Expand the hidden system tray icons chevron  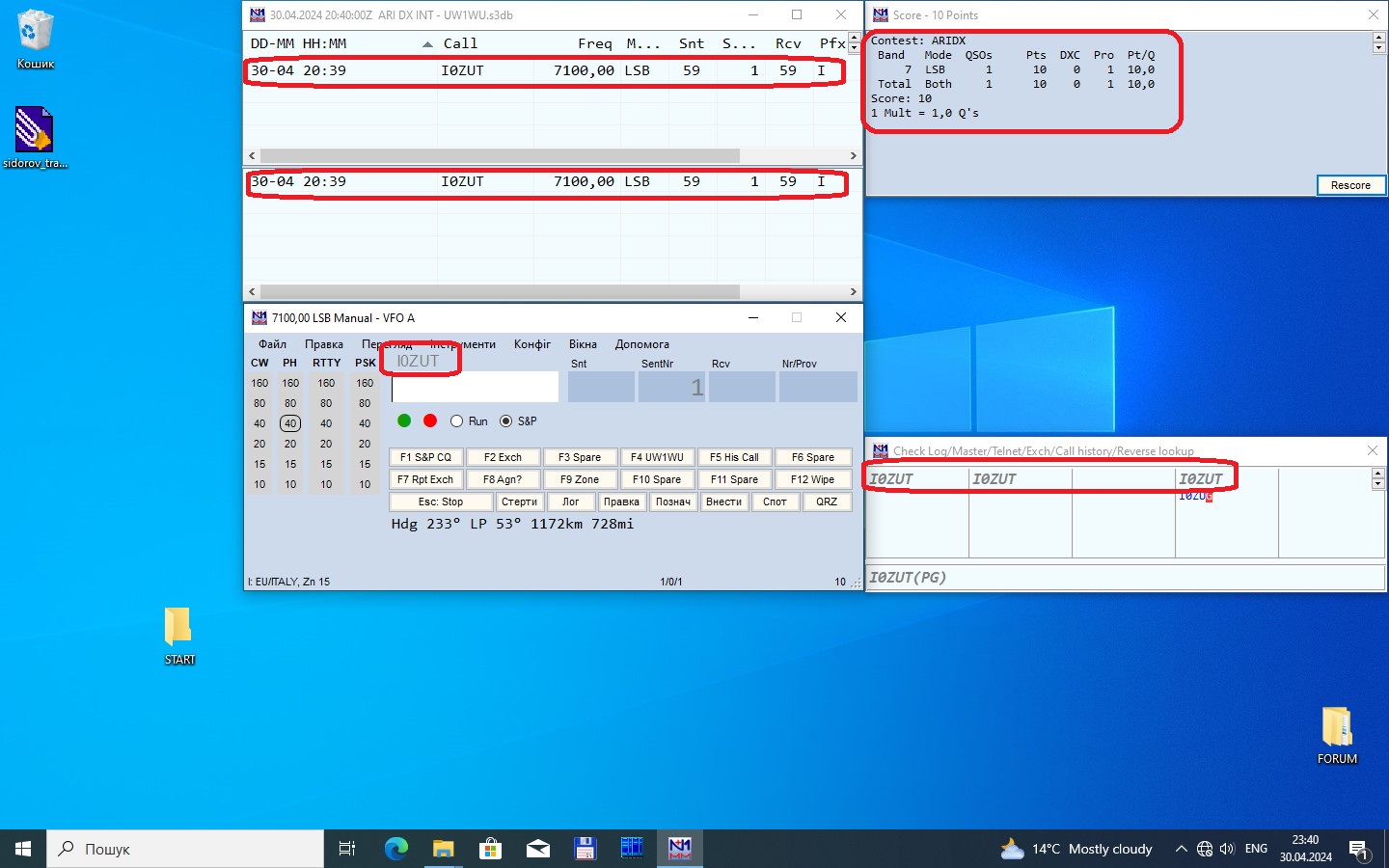(1181, 849)
